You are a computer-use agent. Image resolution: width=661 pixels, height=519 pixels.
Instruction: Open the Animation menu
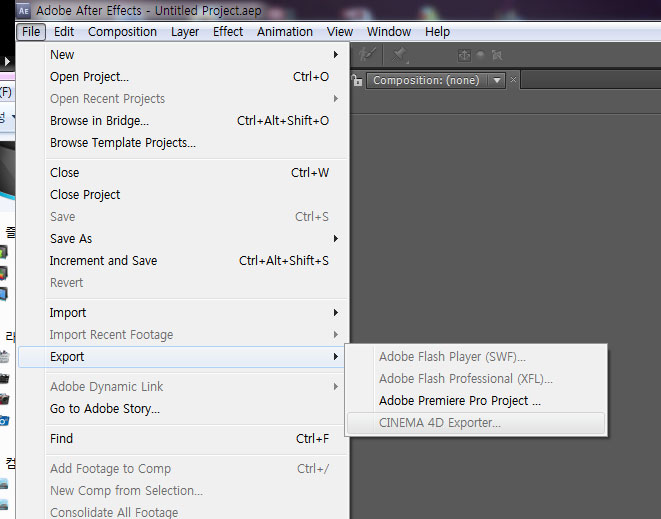click(285, 32)
